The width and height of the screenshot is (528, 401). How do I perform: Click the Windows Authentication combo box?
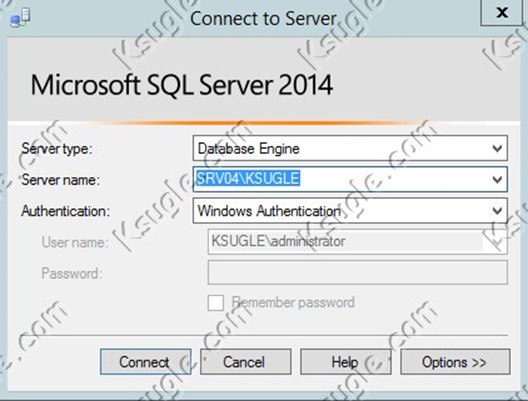[x=350, y=211]
